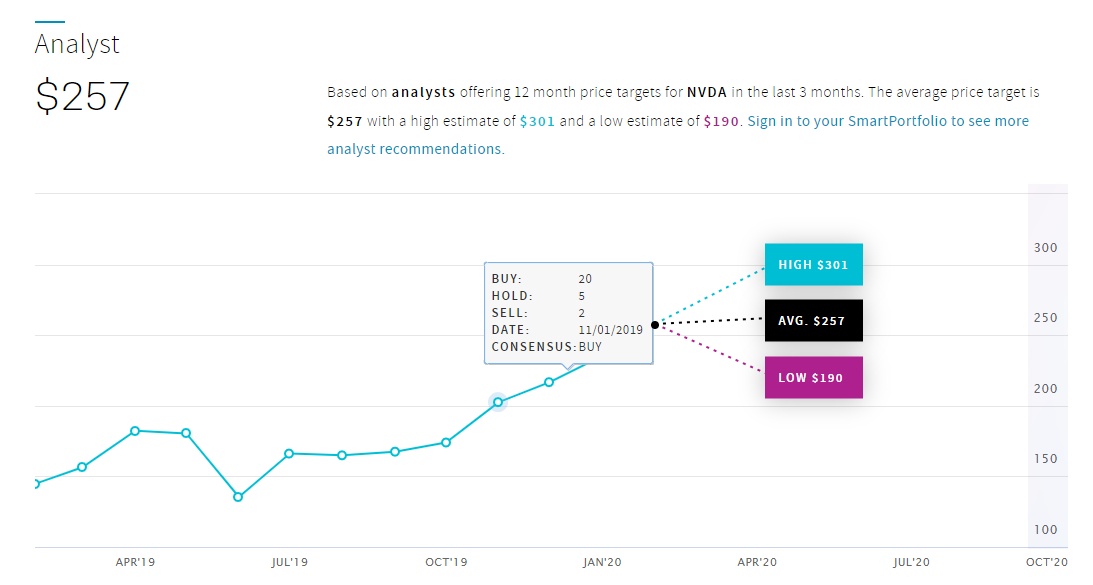The image size is (1093, 585).
Task: Click the AVG. $257 price target label
Action: coord(813,321)
